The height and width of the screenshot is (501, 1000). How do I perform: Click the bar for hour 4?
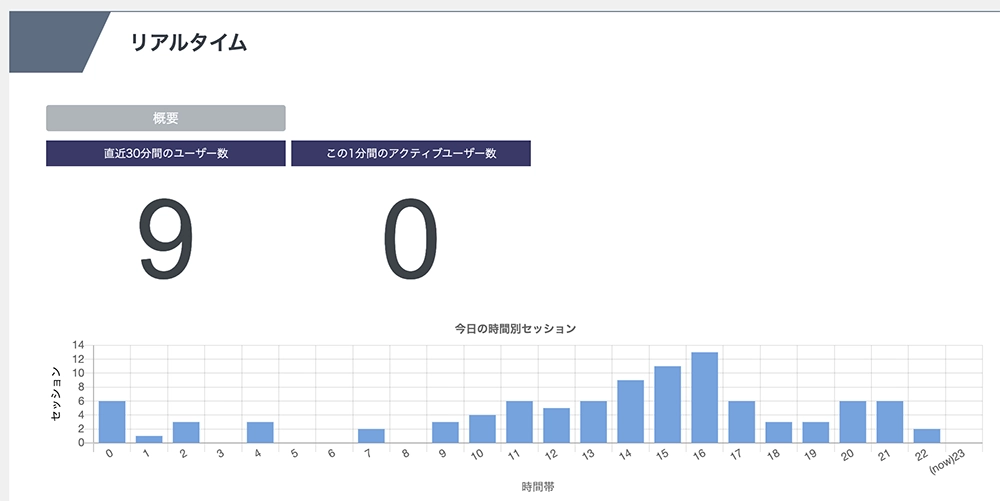(260, 432)
